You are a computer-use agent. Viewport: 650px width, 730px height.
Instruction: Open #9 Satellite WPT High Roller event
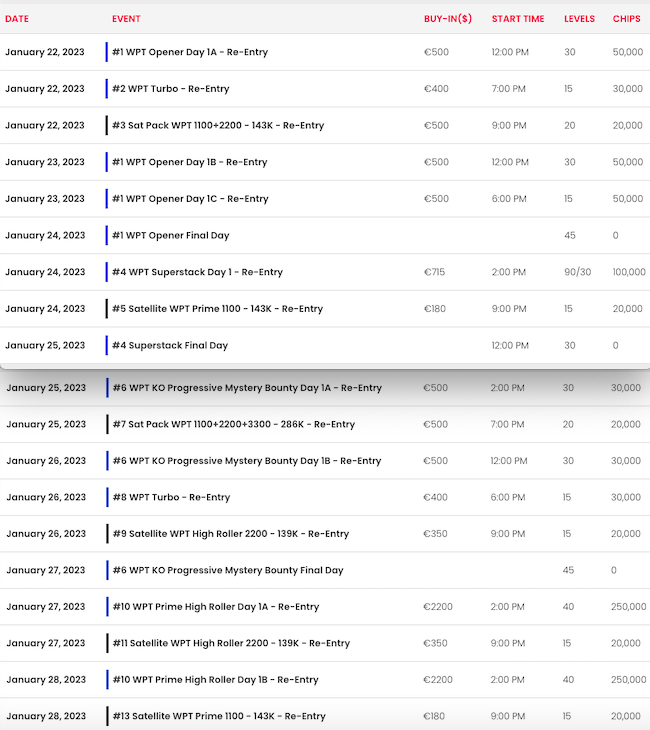[231, 534]
